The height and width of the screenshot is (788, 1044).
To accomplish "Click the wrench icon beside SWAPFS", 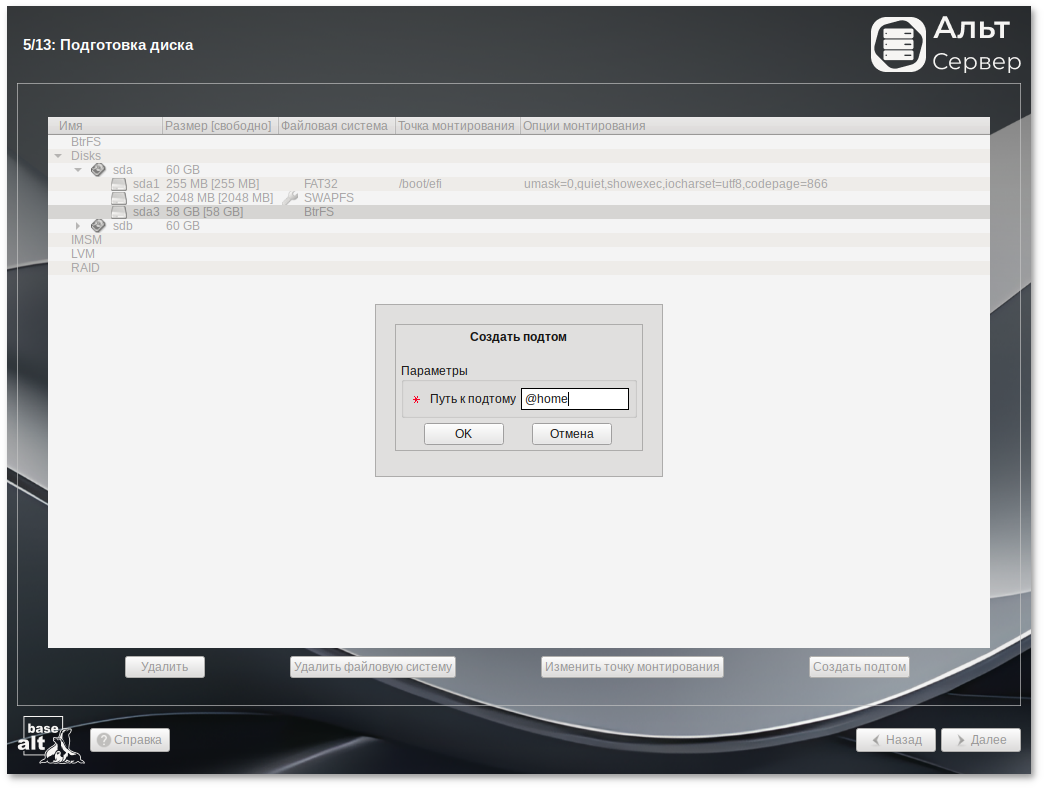I will click(291, 198).
